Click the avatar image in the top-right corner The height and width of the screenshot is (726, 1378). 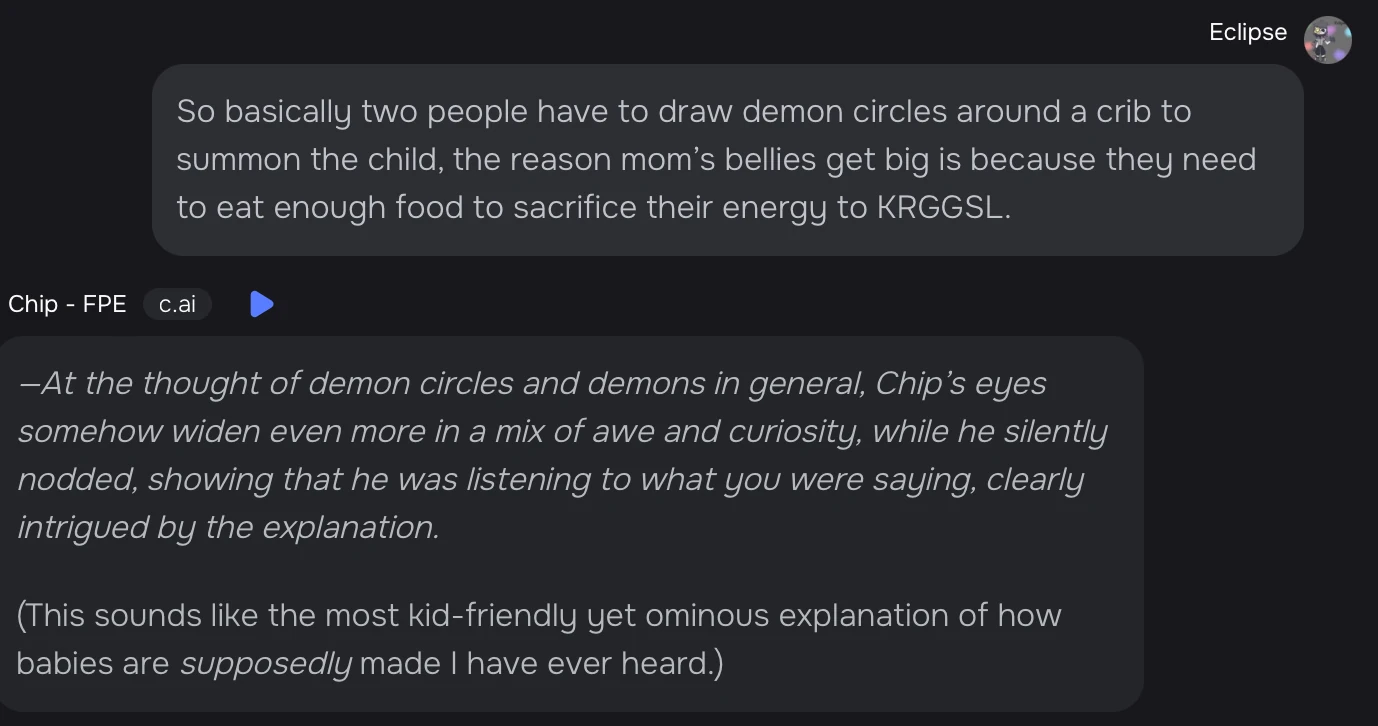(x=1327, y=40)
